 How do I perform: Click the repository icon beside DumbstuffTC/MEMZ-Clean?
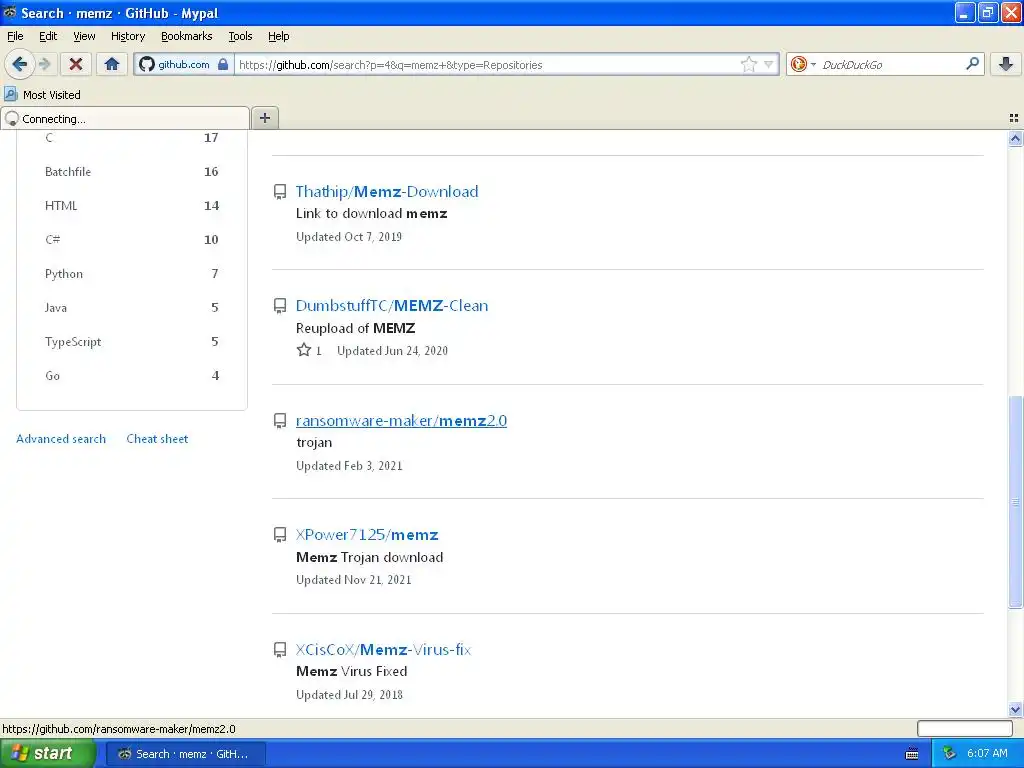(x=280, y=306)
